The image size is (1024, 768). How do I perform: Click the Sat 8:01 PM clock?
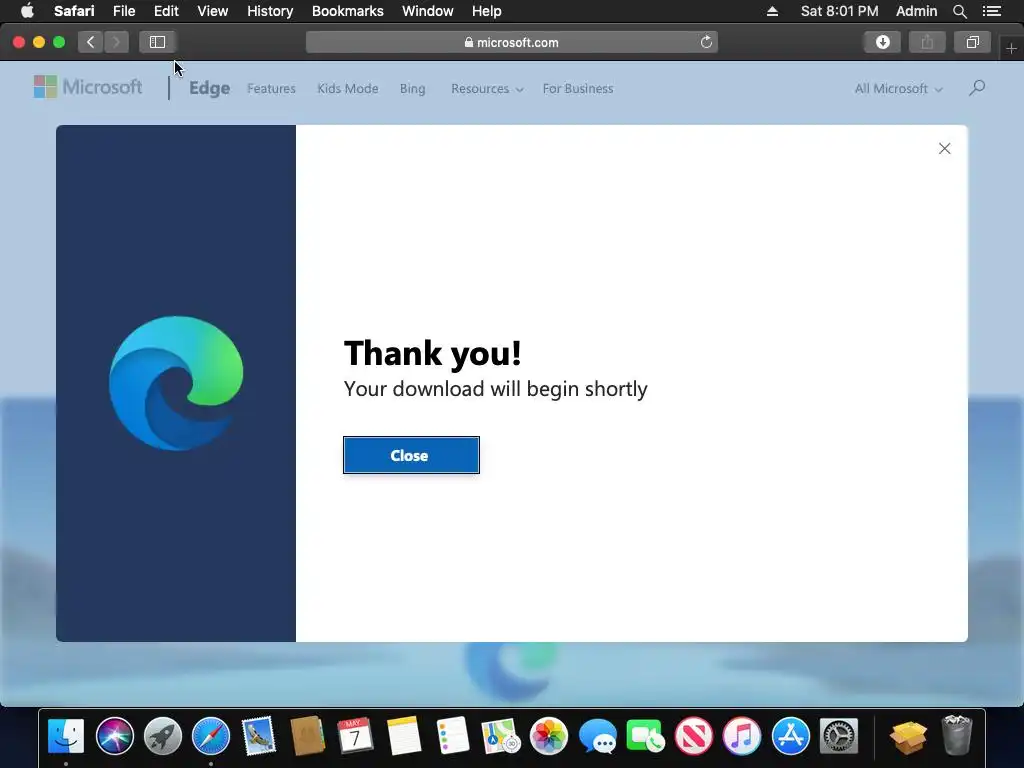coord(839,11)
